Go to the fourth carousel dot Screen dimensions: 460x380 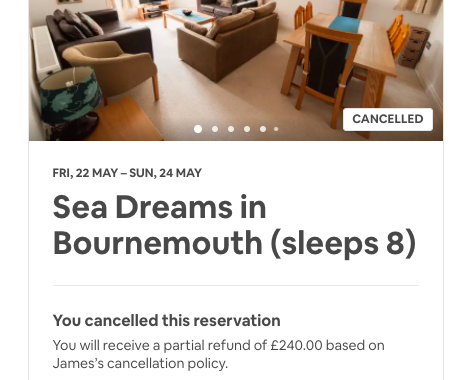[x=247, y=129]
